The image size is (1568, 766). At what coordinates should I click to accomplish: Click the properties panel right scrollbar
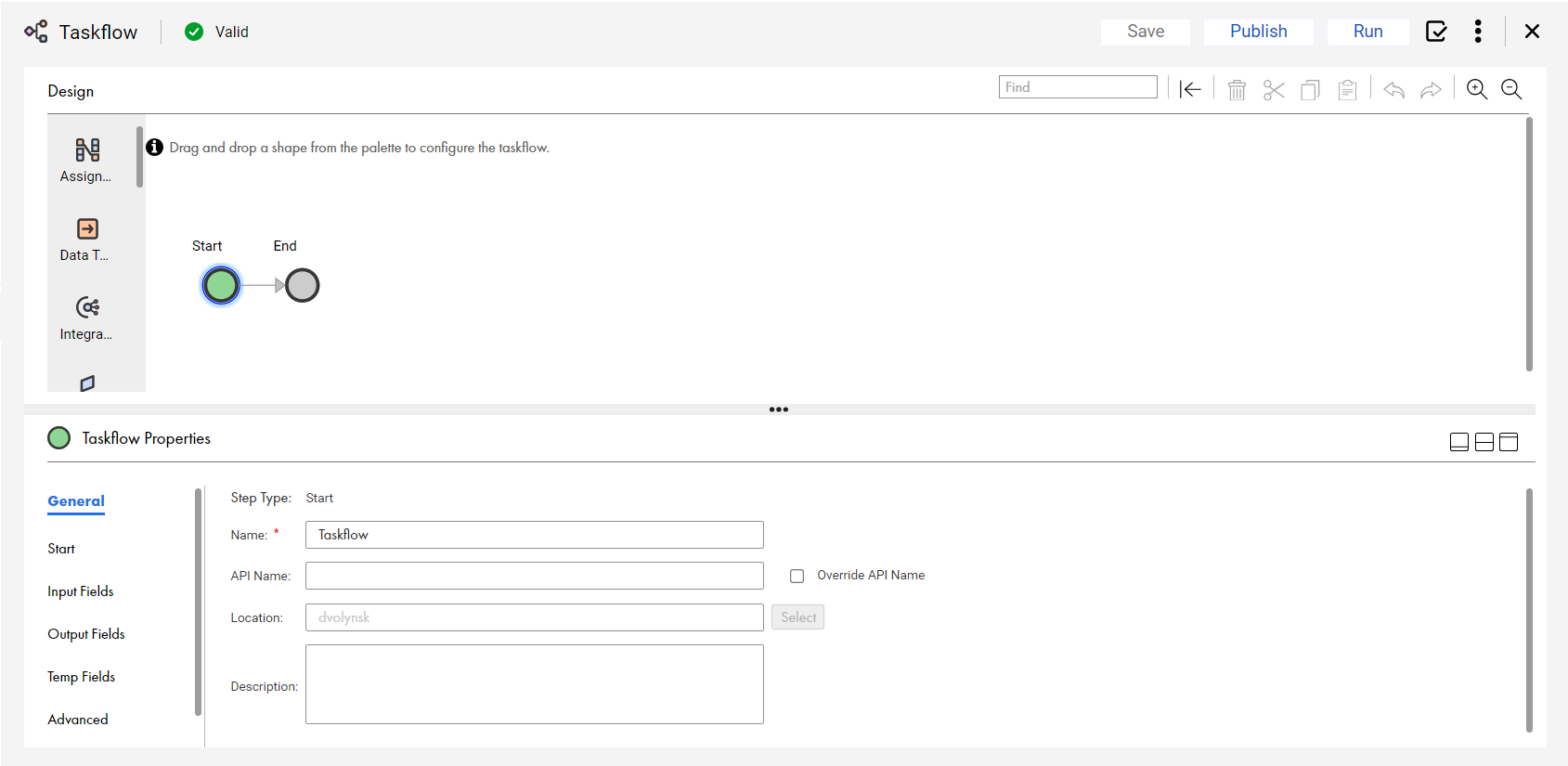[1529, 611]
